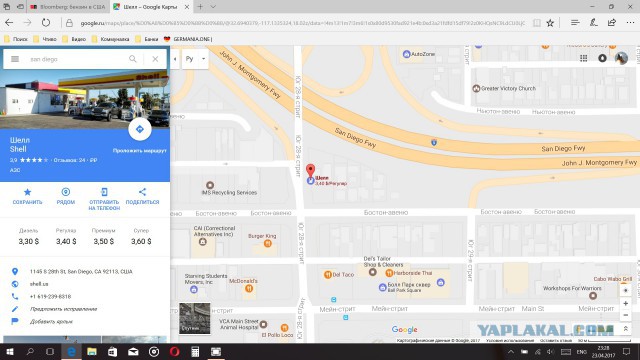Click the san diego search field
The width and height of the screenshot is (640, 360).
76,59
